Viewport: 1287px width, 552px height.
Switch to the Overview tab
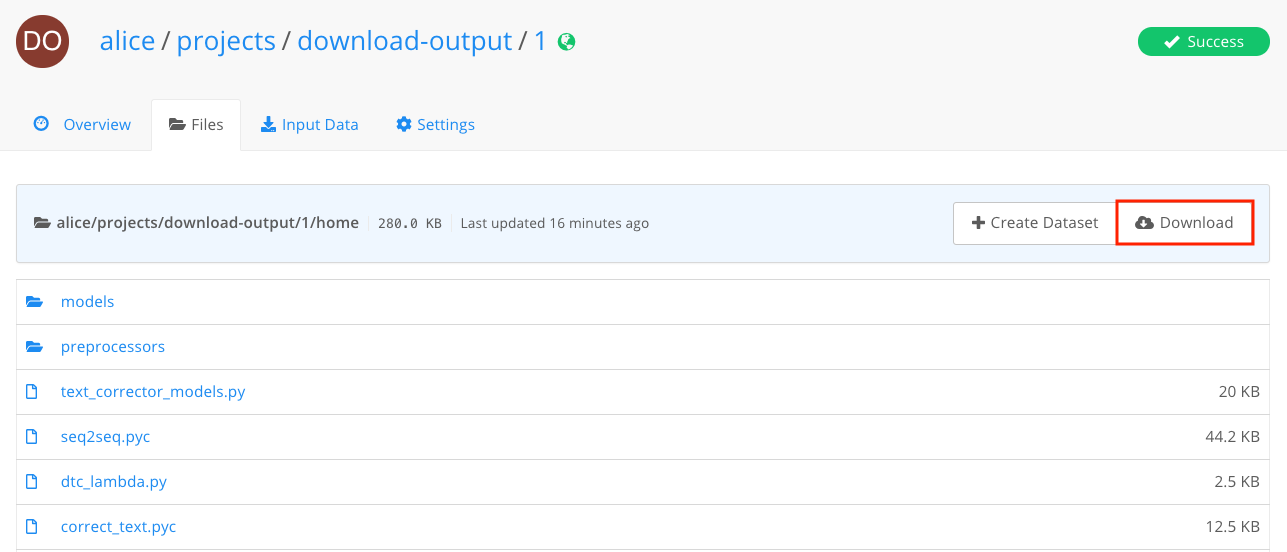click(82, 125)
